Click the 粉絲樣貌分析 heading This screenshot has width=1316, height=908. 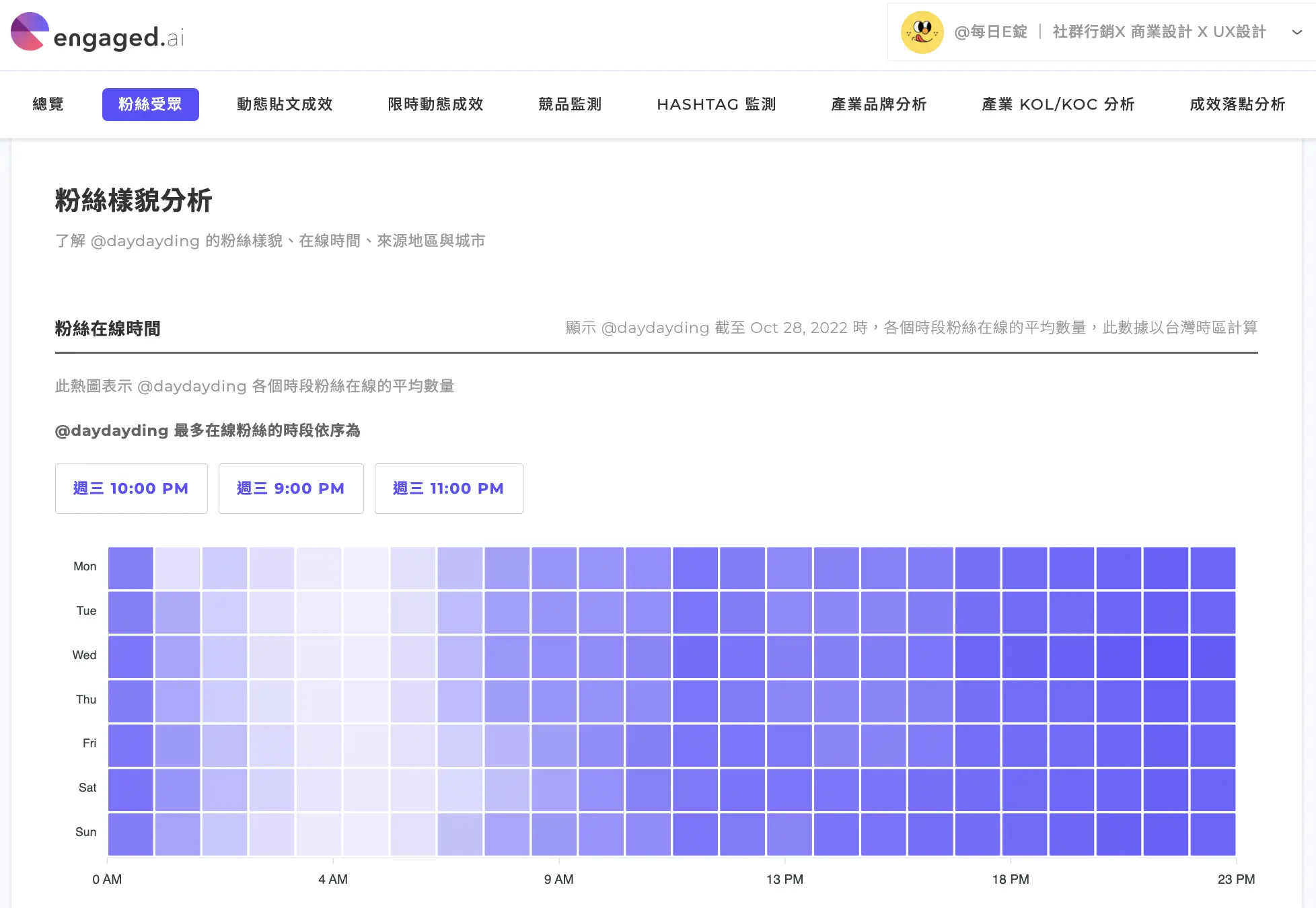point(133,200)
